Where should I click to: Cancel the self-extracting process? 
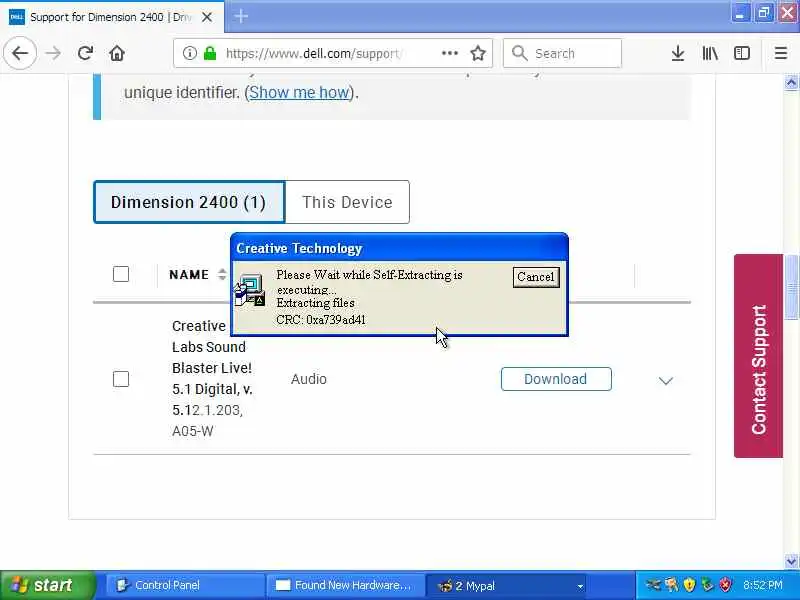pos(536,277)
